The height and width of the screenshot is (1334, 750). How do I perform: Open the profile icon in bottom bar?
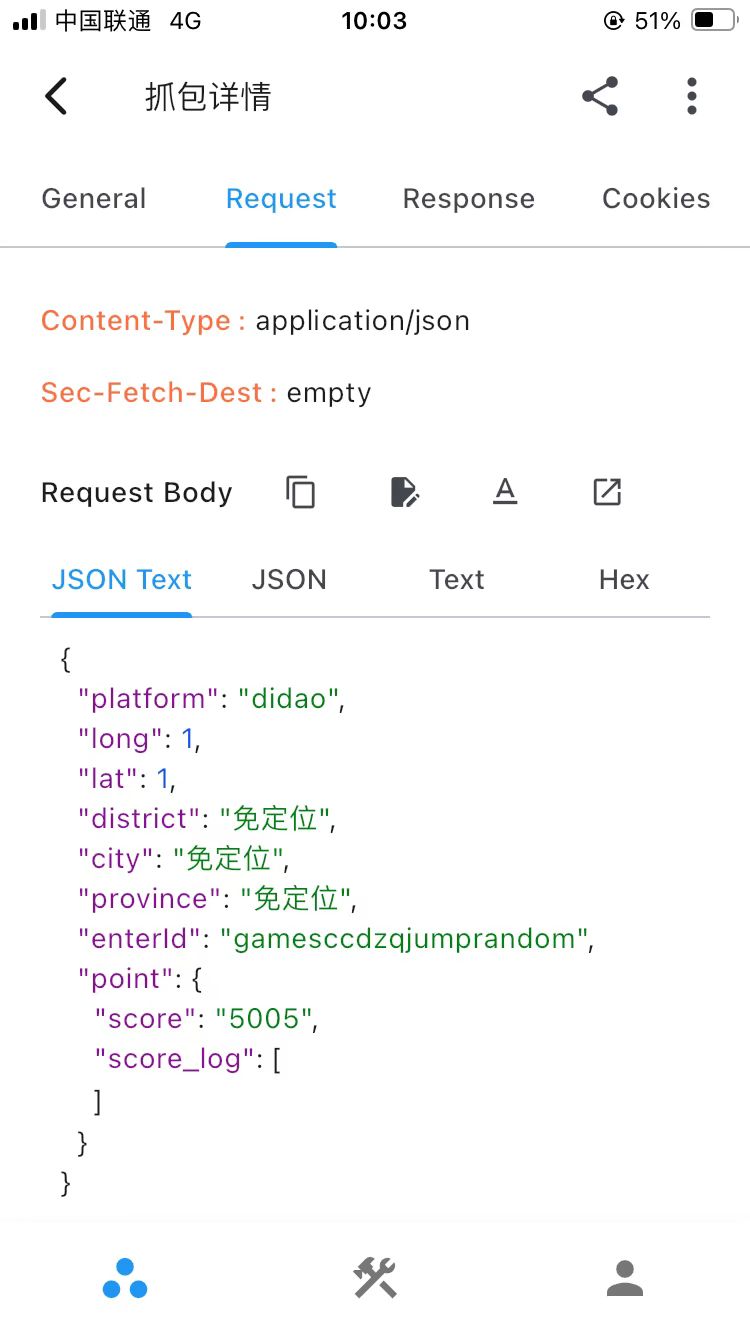coord(625,1278)
